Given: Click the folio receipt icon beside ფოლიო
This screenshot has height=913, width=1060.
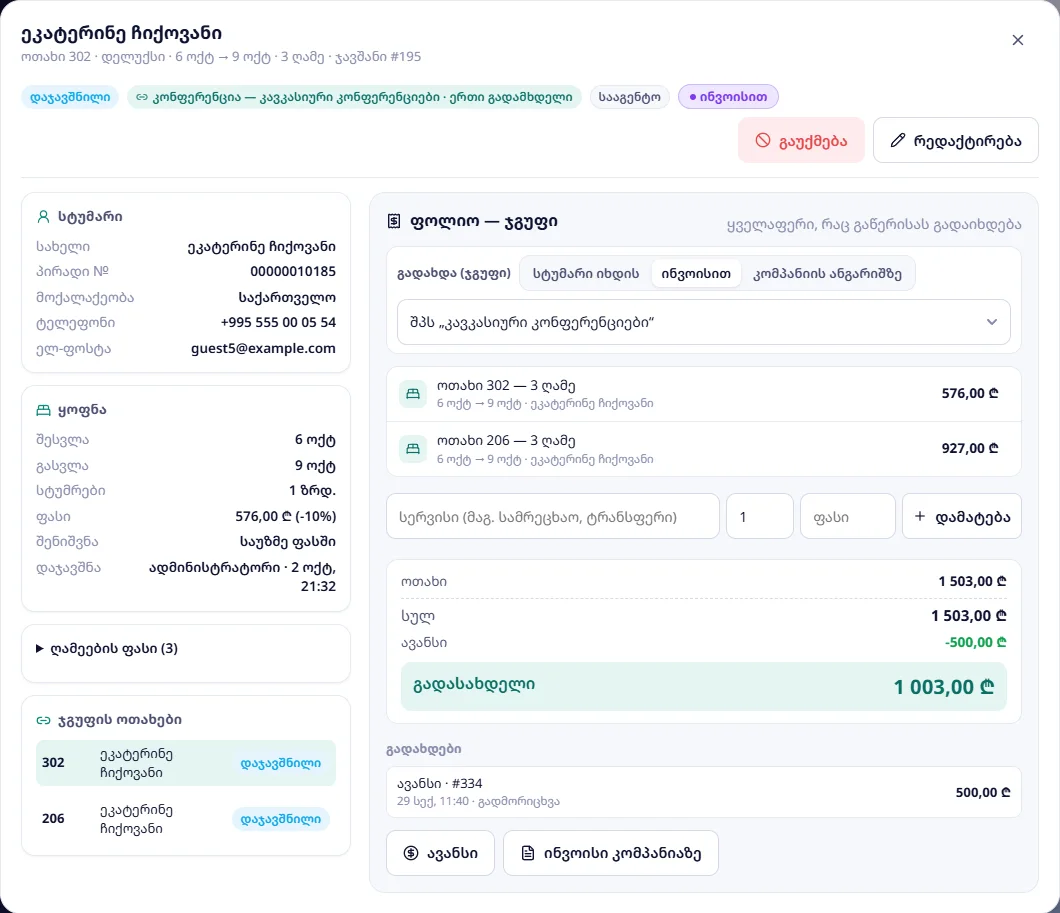Looking at the screenshot, I should (393, 221).
